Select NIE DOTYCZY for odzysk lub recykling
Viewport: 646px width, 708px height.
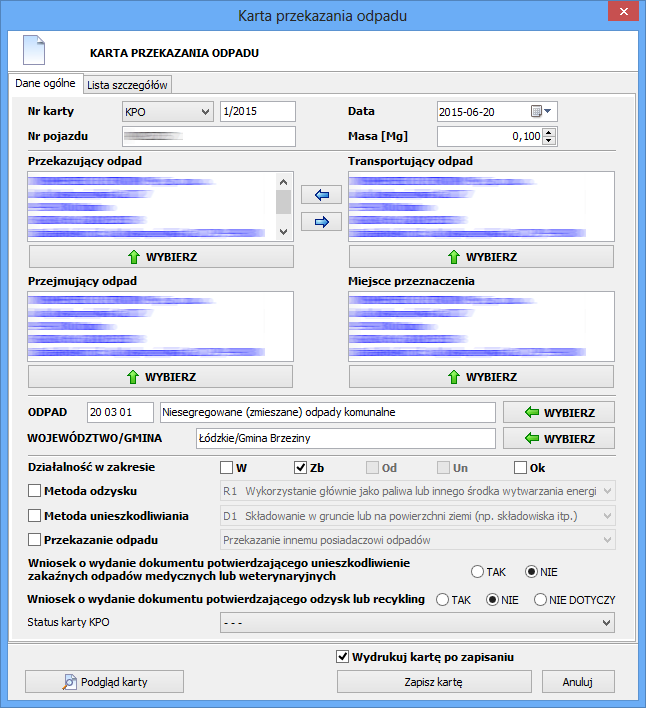click(541, 599)
